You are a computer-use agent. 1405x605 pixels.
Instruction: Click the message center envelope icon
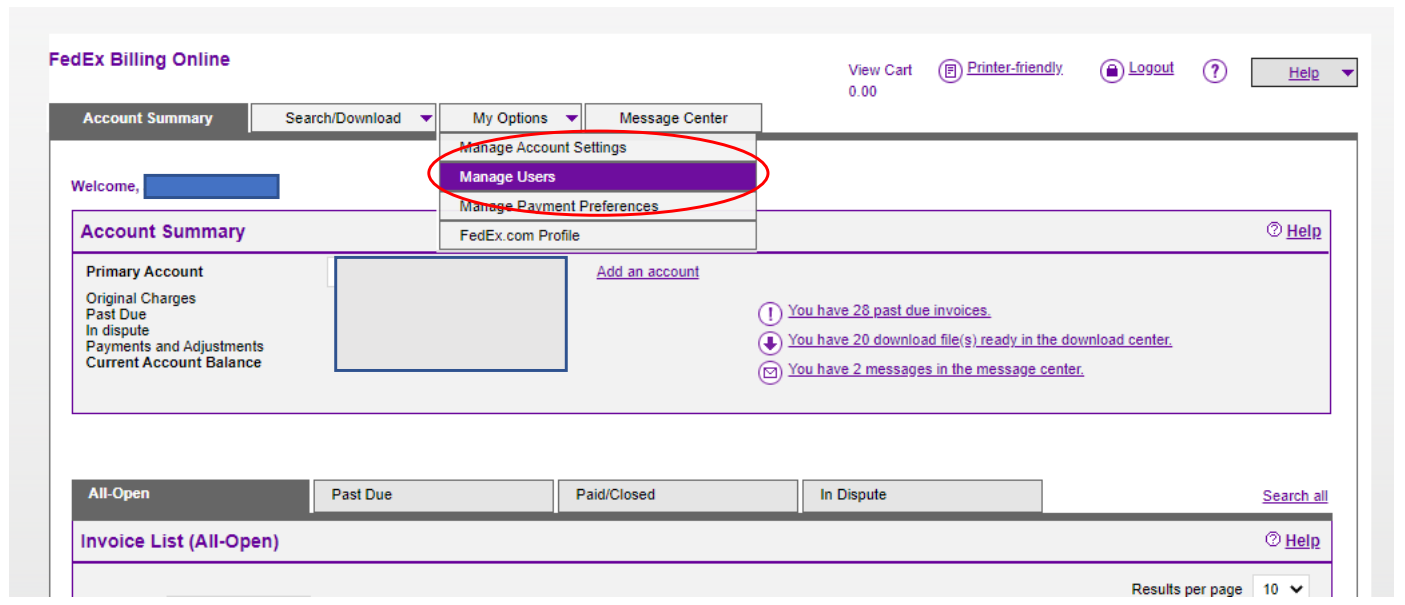point(769,372)
